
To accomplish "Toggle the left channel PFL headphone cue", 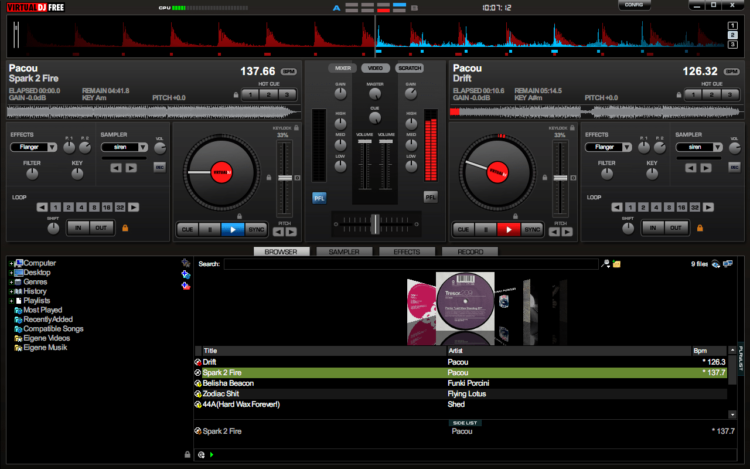I will (319, 198).
